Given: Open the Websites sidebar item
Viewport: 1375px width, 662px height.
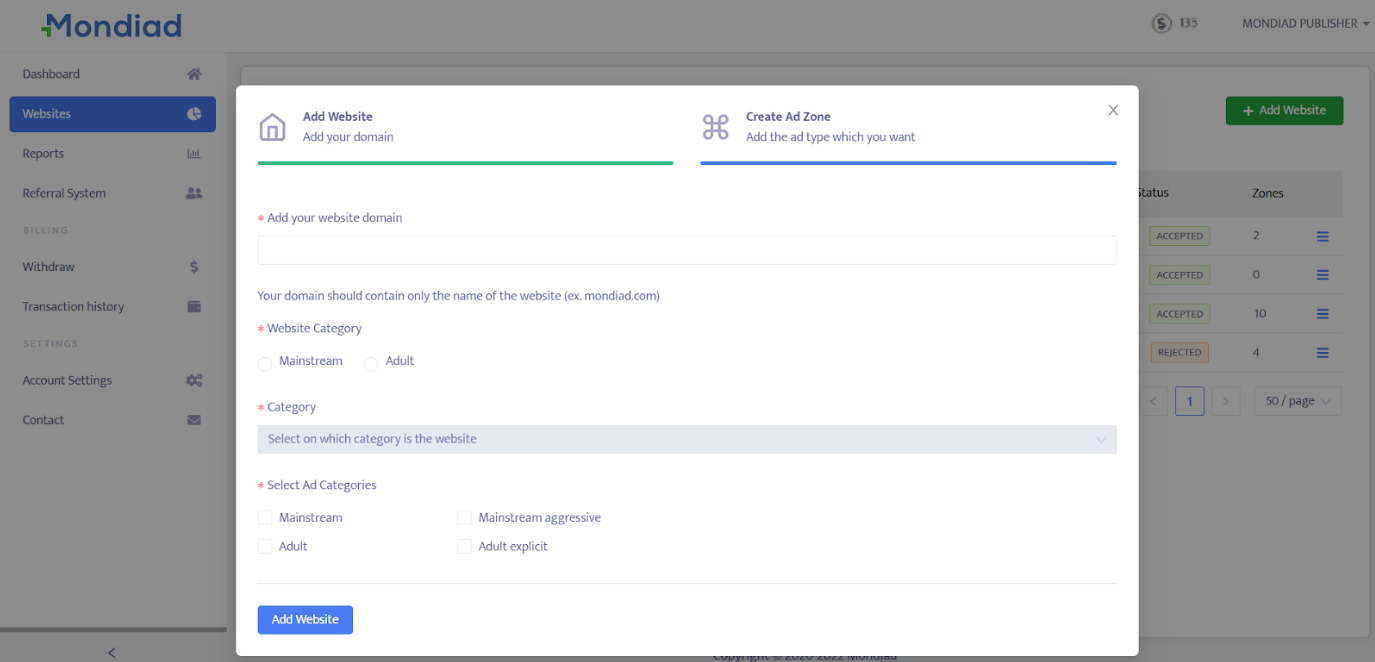Looking at the screenshot, I should point(112,114).
